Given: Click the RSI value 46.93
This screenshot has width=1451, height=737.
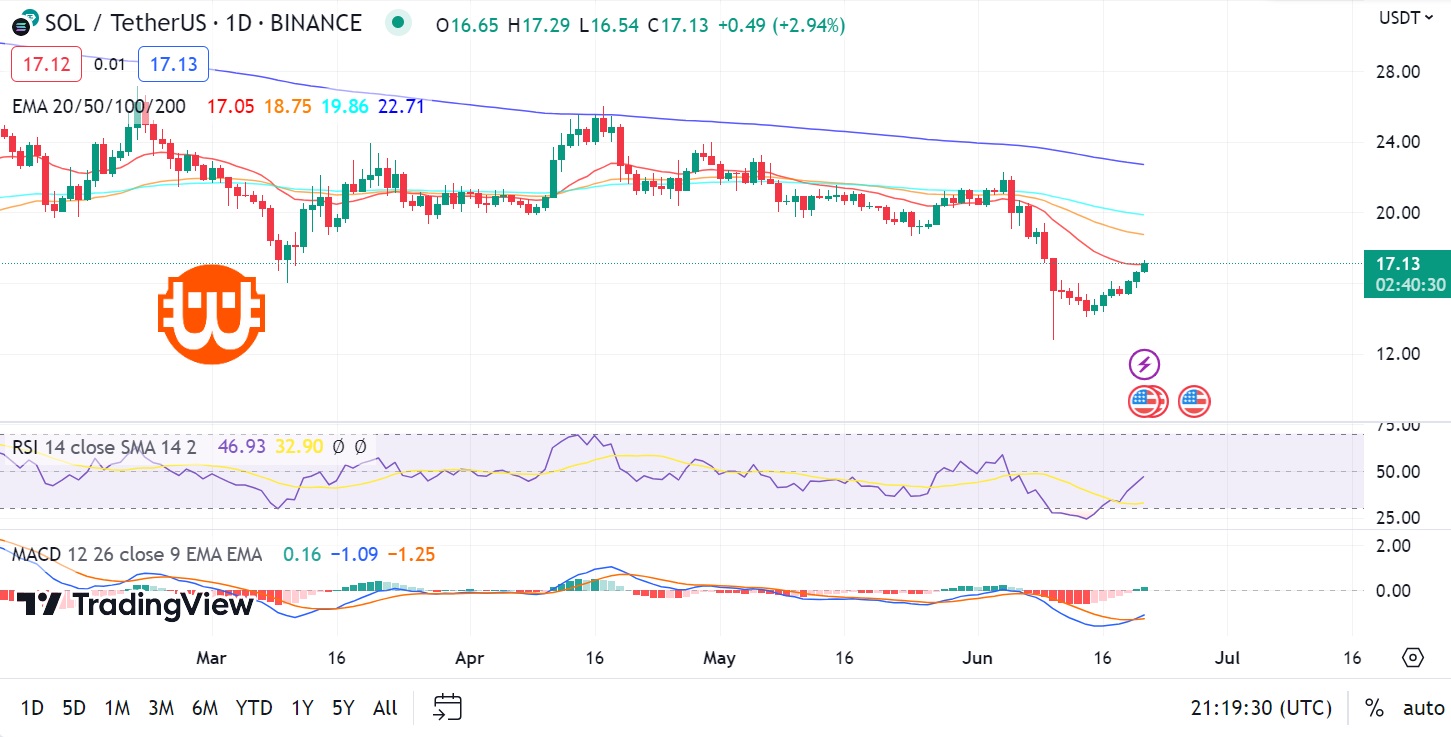Looking at the screenshot, I should 242,447.
